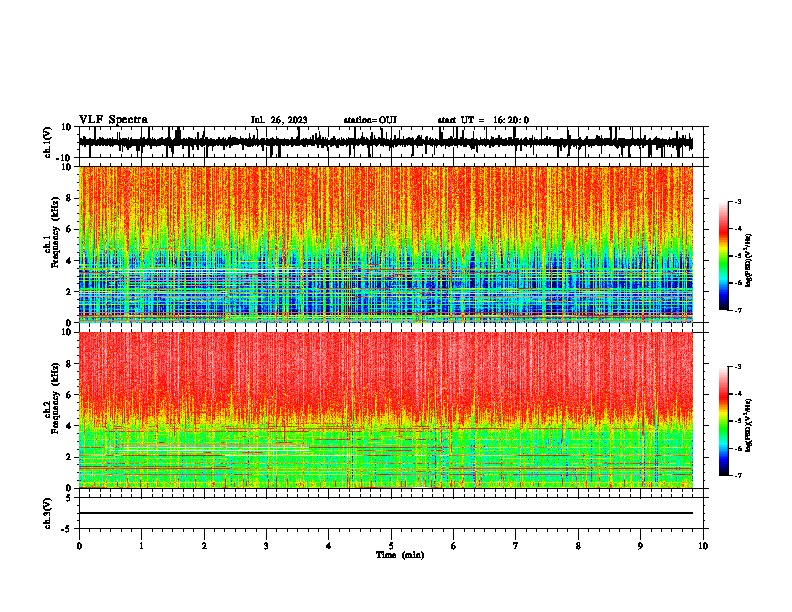Click the "station=OUJ" header label
The image size is (792, 612).
(370, 120)
